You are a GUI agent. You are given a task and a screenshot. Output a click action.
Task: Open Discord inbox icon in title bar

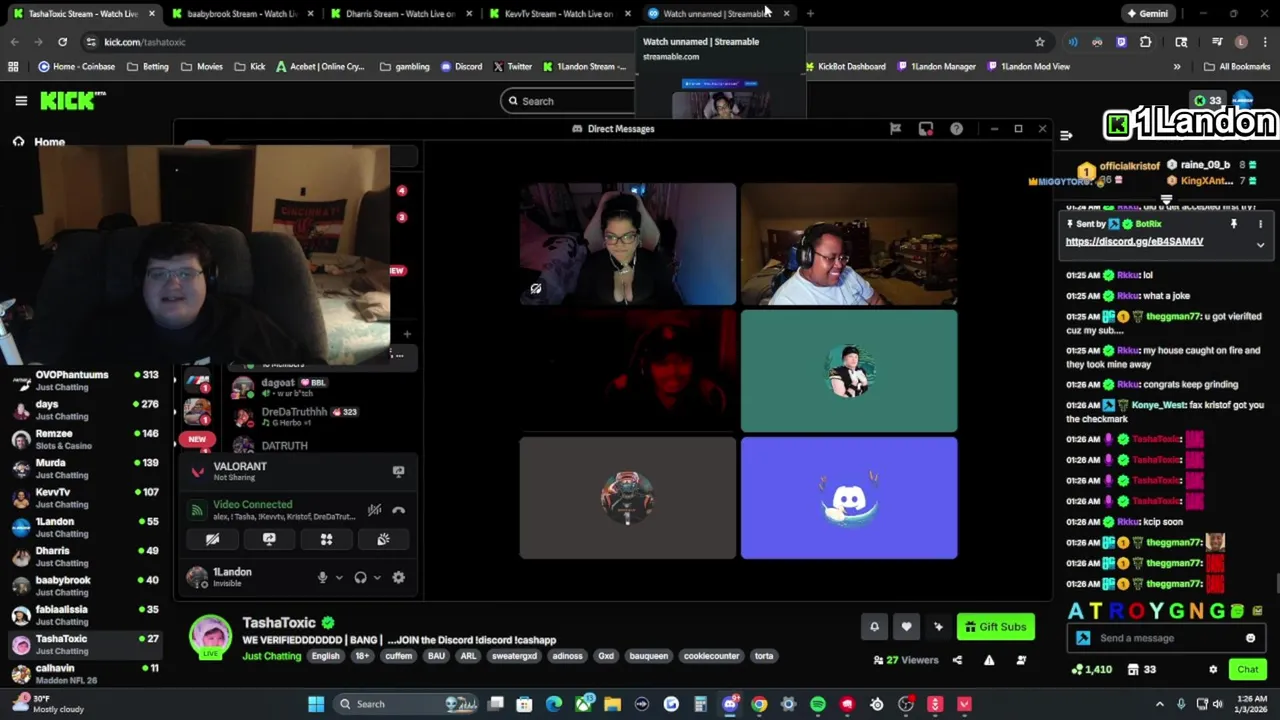tap(926, 129)
